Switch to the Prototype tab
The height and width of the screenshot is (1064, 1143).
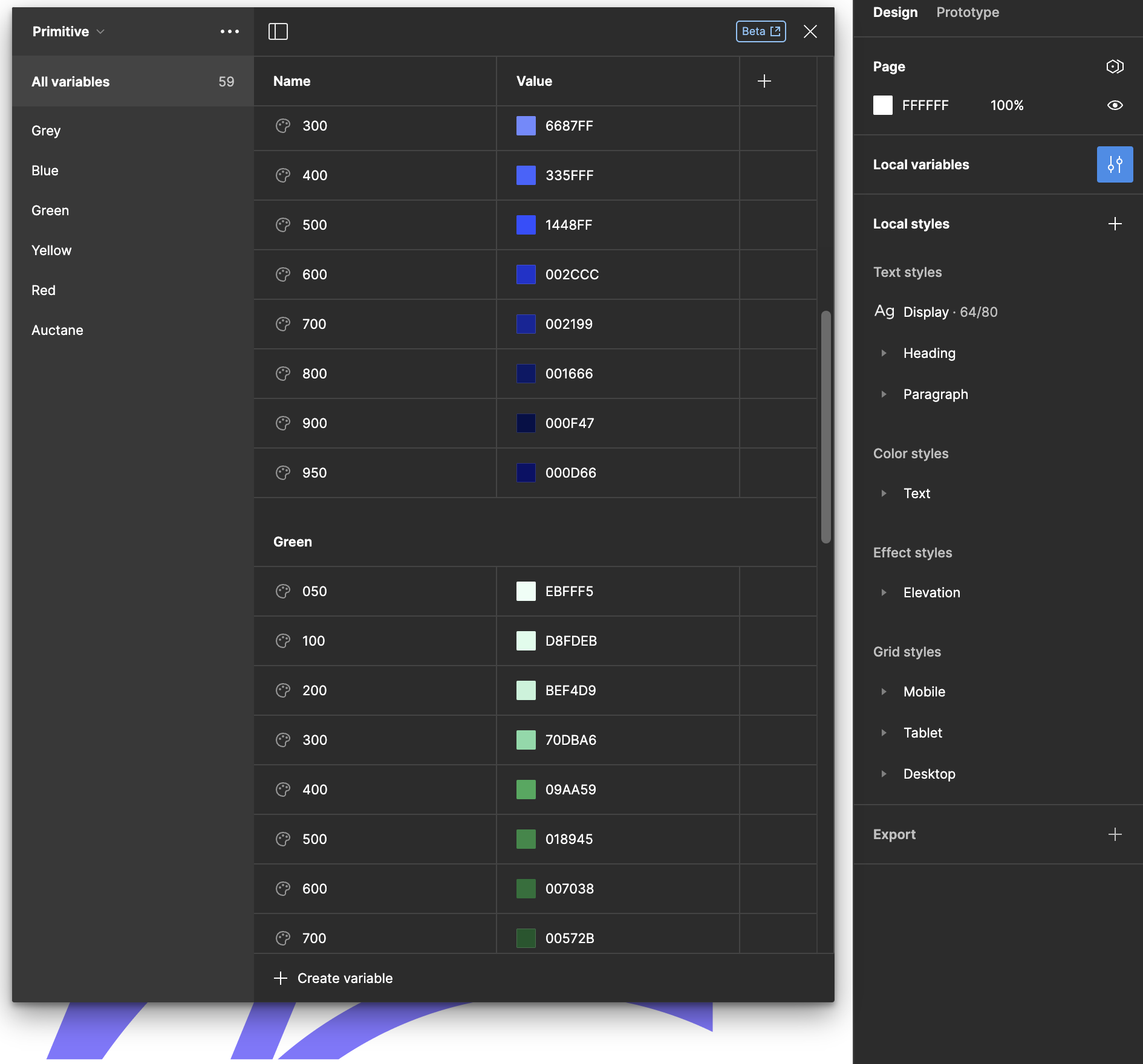(967, 12)
